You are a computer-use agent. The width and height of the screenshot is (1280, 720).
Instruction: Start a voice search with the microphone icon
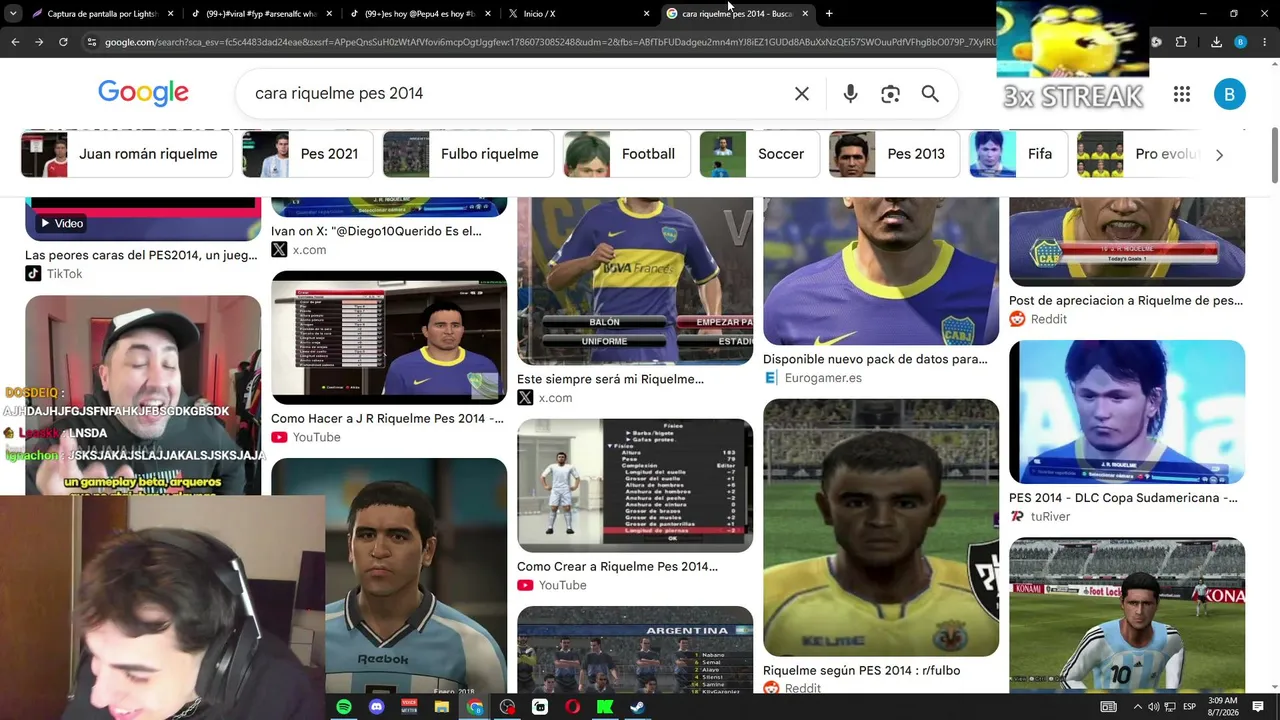[850, 93]
